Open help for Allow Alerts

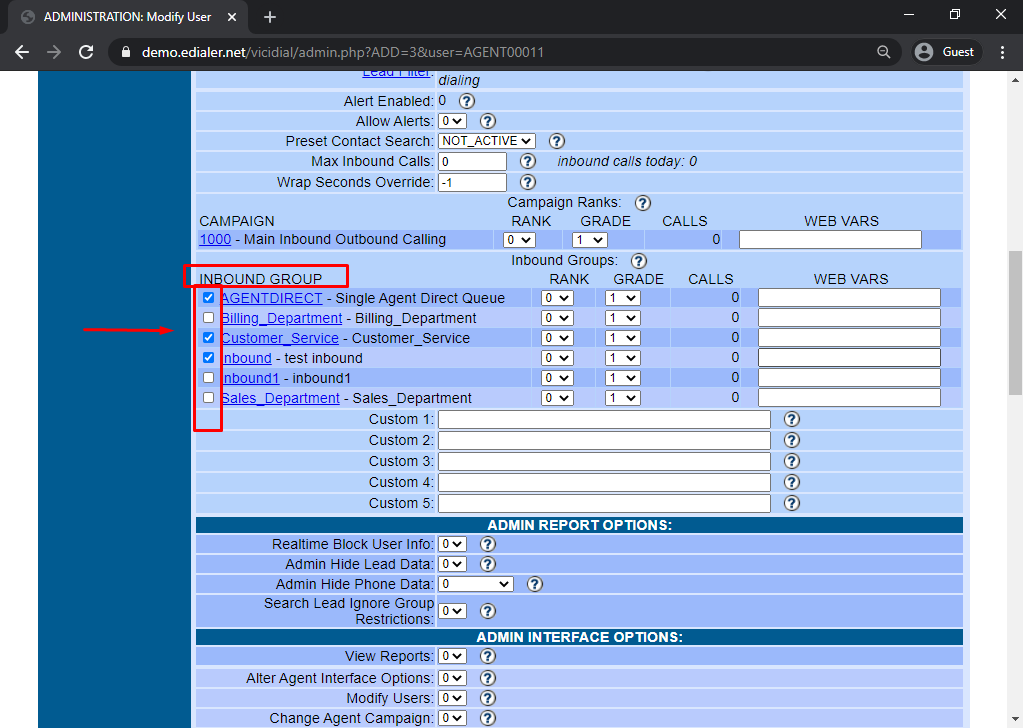click(487, 121)
